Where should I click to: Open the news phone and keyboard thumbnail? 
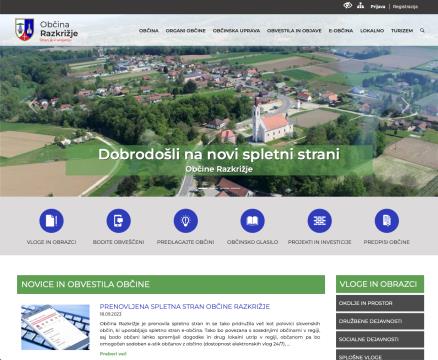click(x=55, y=327)
